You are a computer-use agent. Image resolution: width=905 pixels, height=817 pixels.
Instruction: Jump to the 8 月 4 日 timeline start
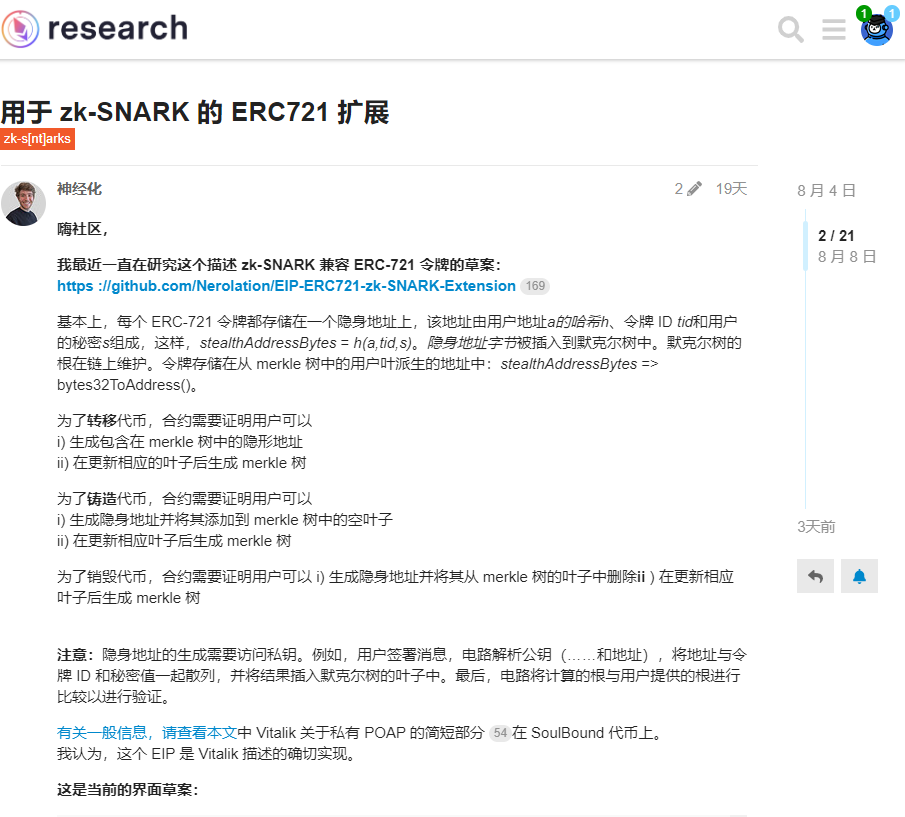827,190
